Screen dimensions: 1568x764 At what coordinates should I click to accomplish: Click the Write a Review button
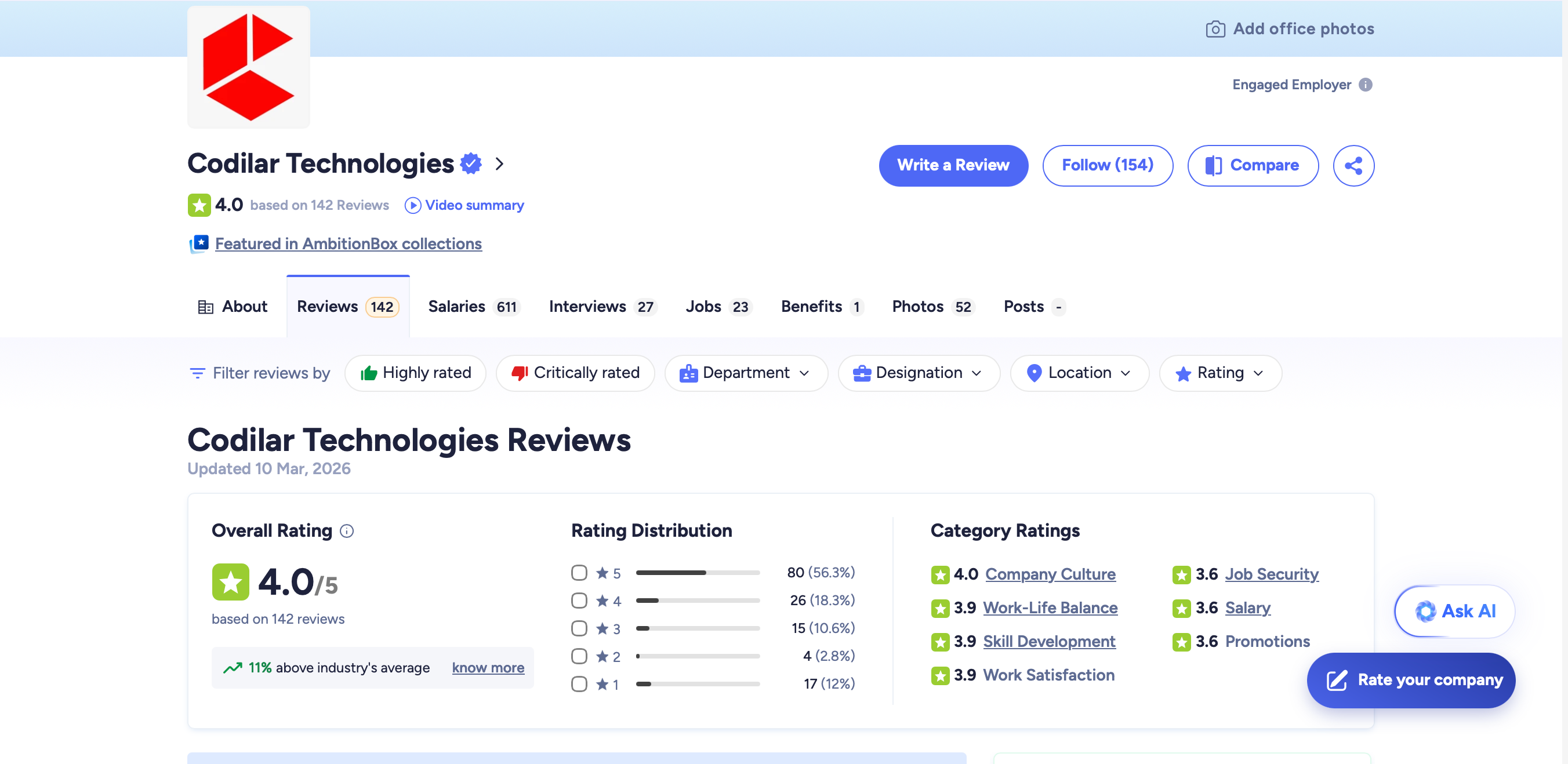953,165
